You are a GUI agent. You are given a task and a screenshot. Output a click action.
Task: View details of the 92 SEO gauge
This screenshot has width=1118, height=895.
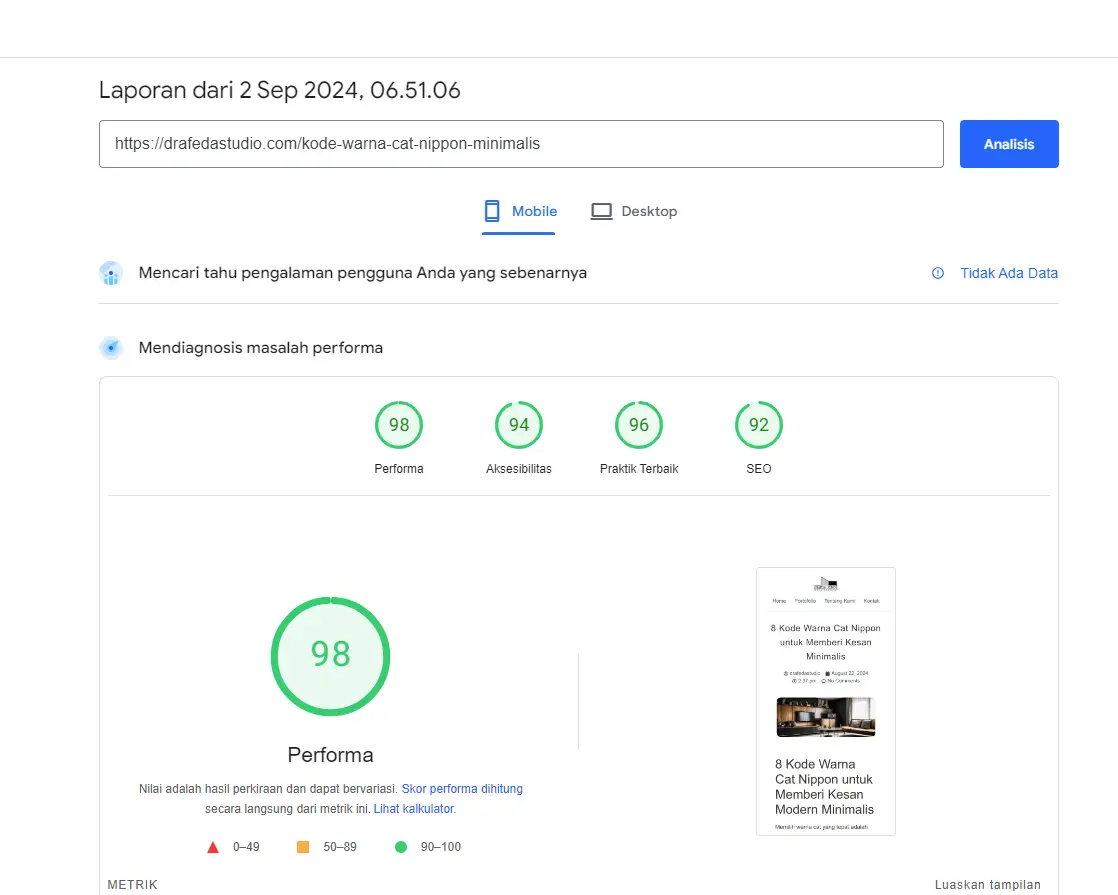coord(758,424)
